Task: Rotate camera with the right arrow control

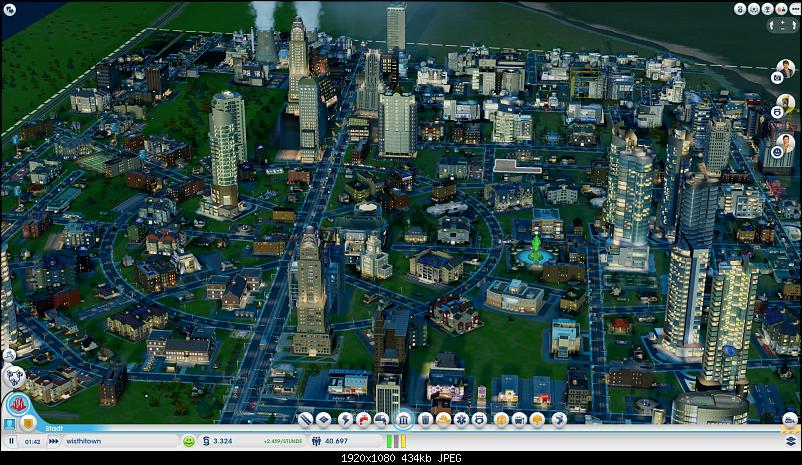Action: (x=793, y=25)
